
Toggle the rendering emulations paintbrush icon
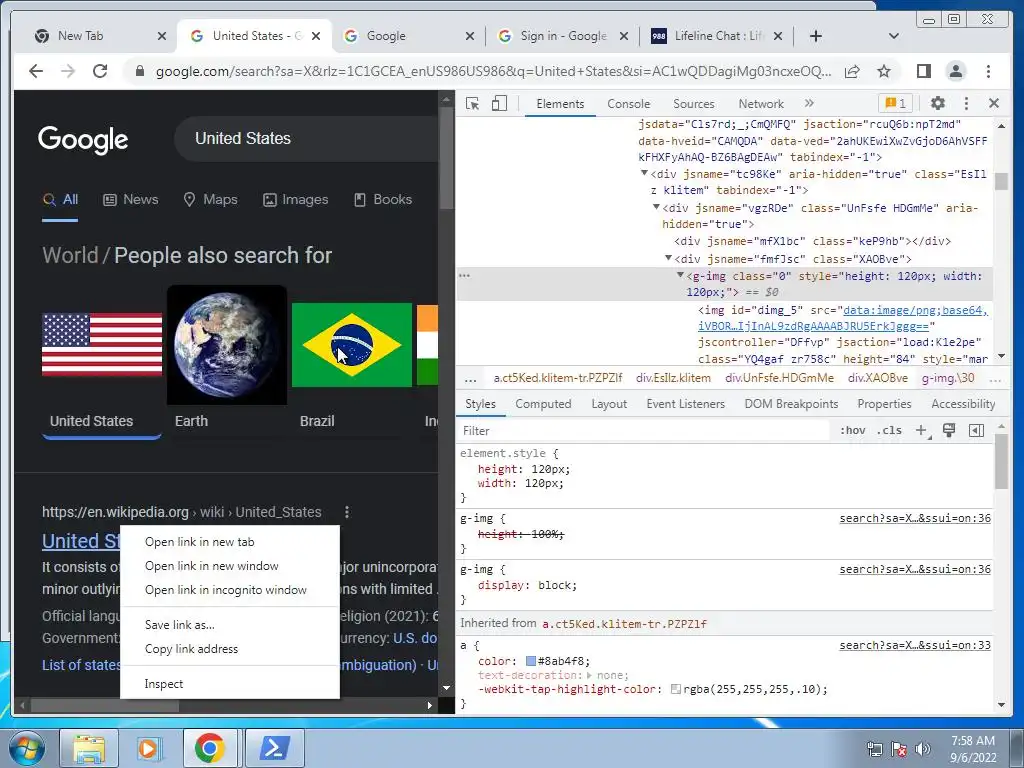pos(949,430)
